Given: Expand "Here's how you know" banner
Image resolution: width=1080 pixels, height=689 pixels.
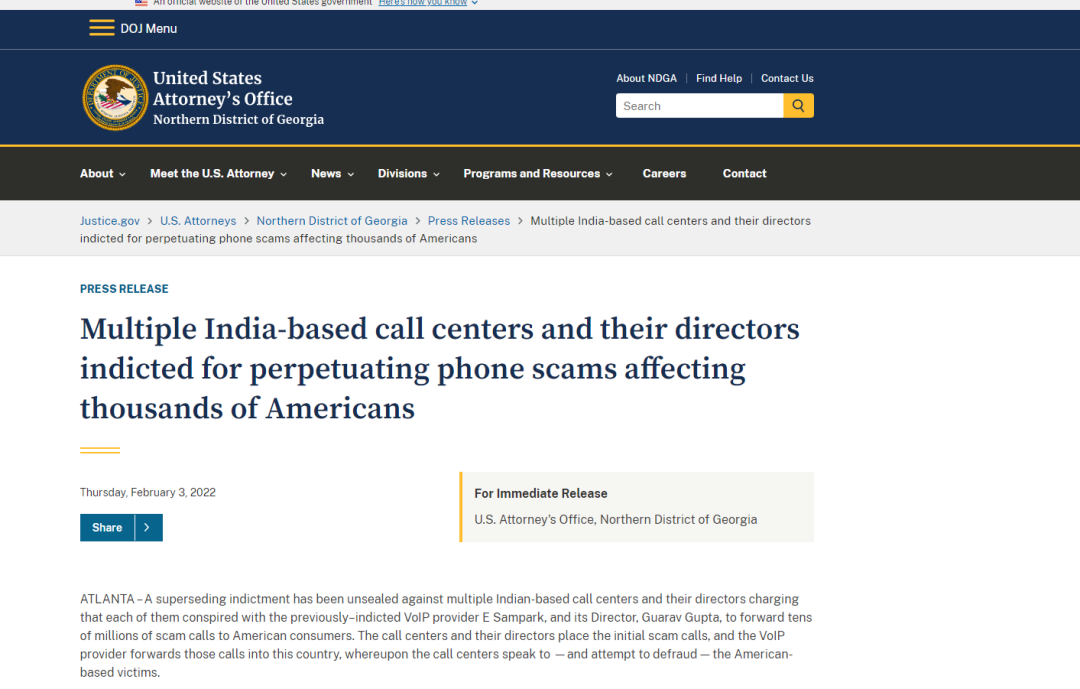Looking at the screenshot, I should click(x=428, y=3).
